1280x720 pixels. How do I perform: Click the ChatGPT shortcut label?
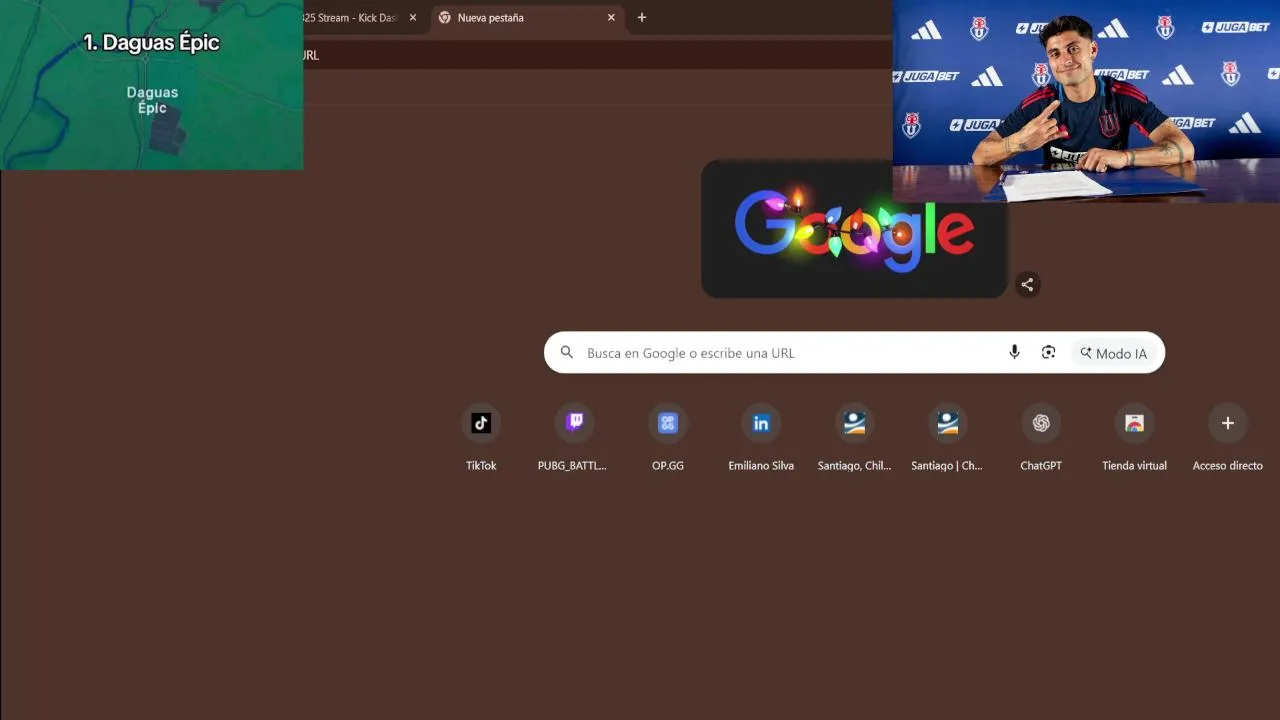click(x=1041, y=466)
